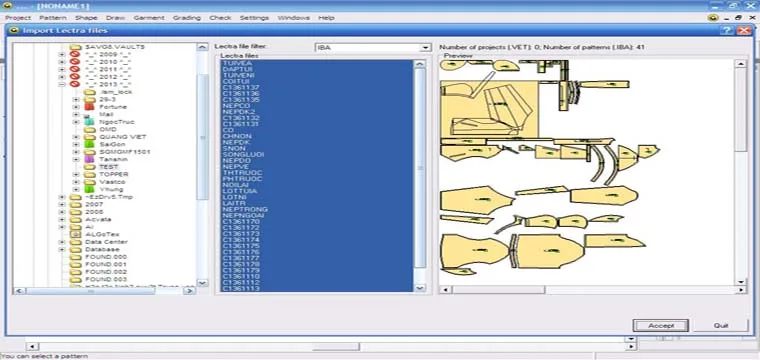Click the purple Tanahin folder icon
This screenshot has width=760, height=360.
click(89, 159)
